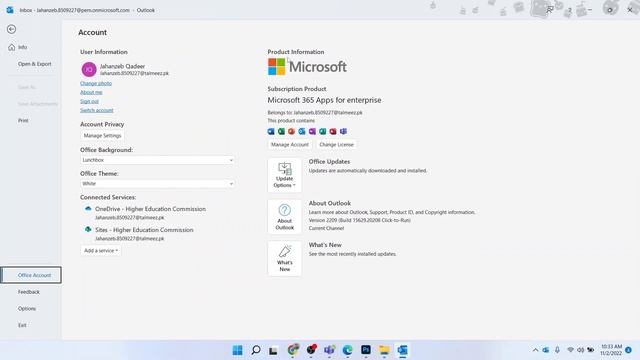Click the PowerPoint product icon
This screenshot has height=360, width=640.
[291, 131]
